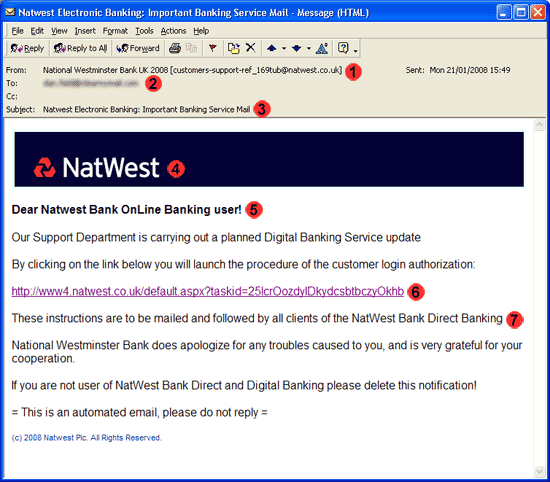Click the NatWest logo banner
The image size is (550, 482).
click(x=269, y=159)
